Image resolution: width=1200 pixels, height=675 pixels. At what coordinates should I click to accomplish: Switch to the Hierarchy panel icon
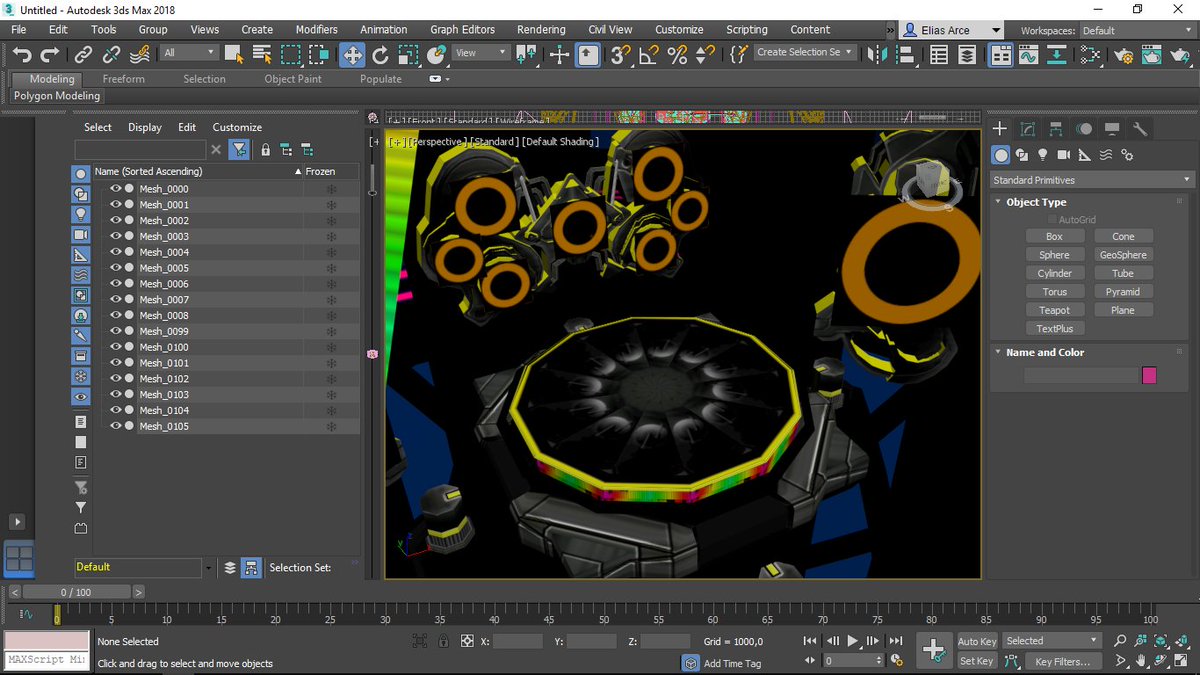point(1056,129)
